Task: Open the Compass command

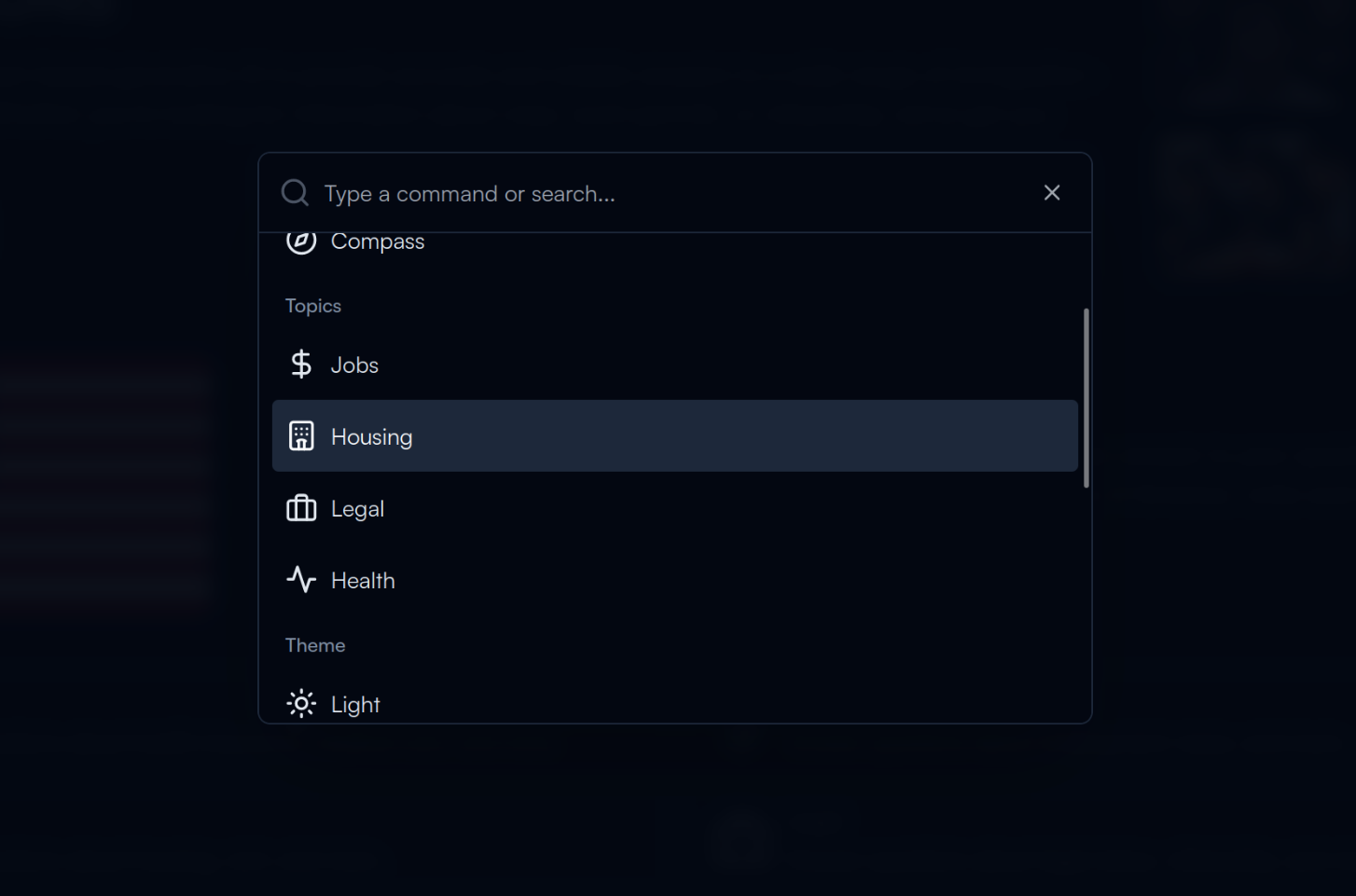Action: 675,242
